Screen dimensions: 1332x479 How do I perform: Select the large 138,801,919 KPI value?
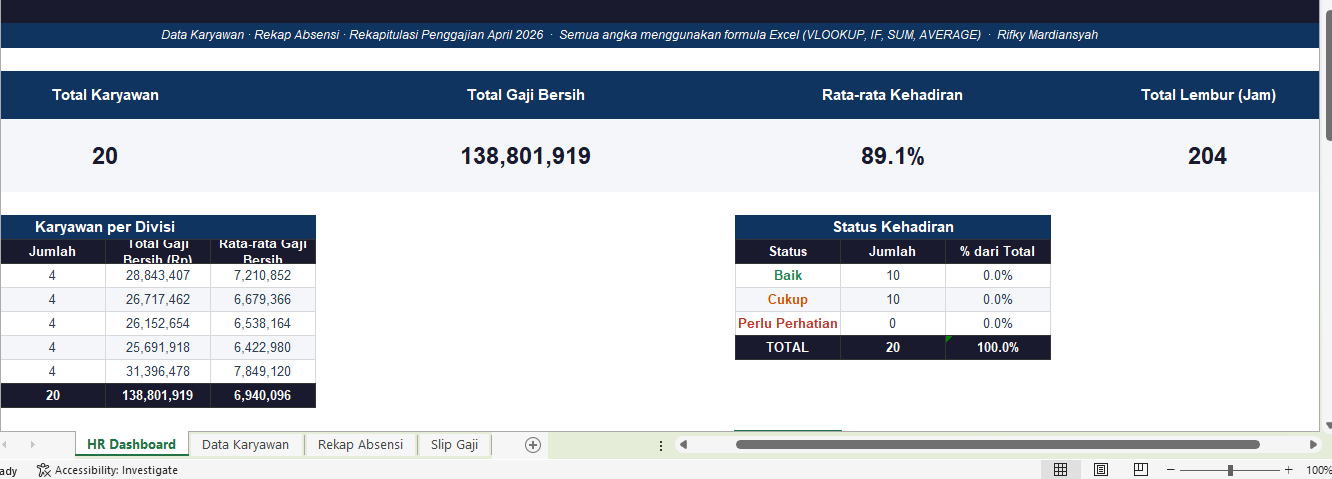point(525,156)
